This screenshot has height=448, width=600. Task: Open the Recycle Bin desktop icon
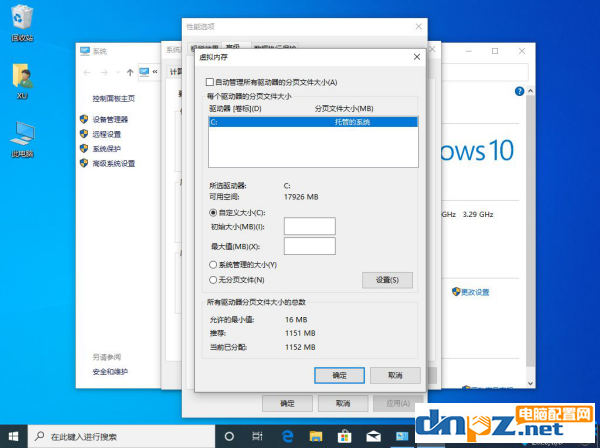tap(22, 24)
